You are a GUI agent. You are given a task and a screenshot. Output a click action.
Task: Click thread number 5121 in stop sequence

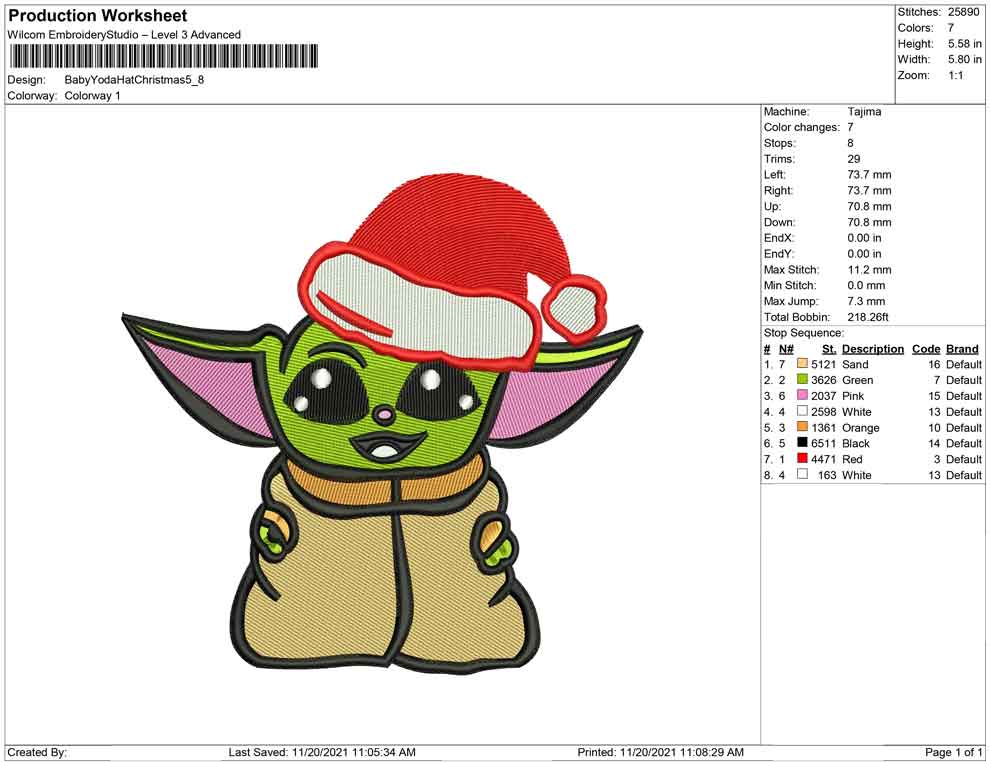point(823,364)
